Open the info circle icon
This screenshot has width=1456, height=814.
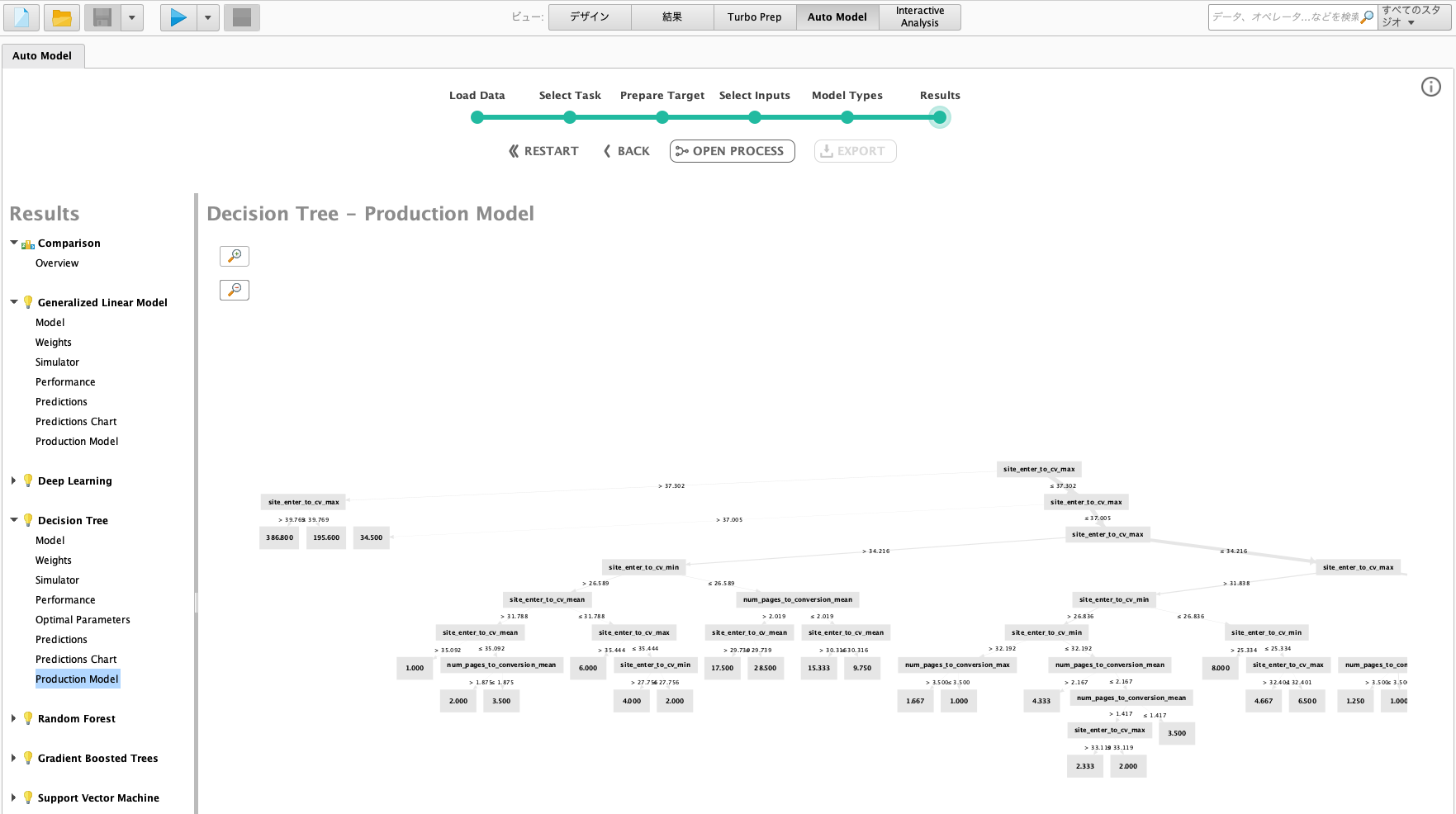[1430, 87]
